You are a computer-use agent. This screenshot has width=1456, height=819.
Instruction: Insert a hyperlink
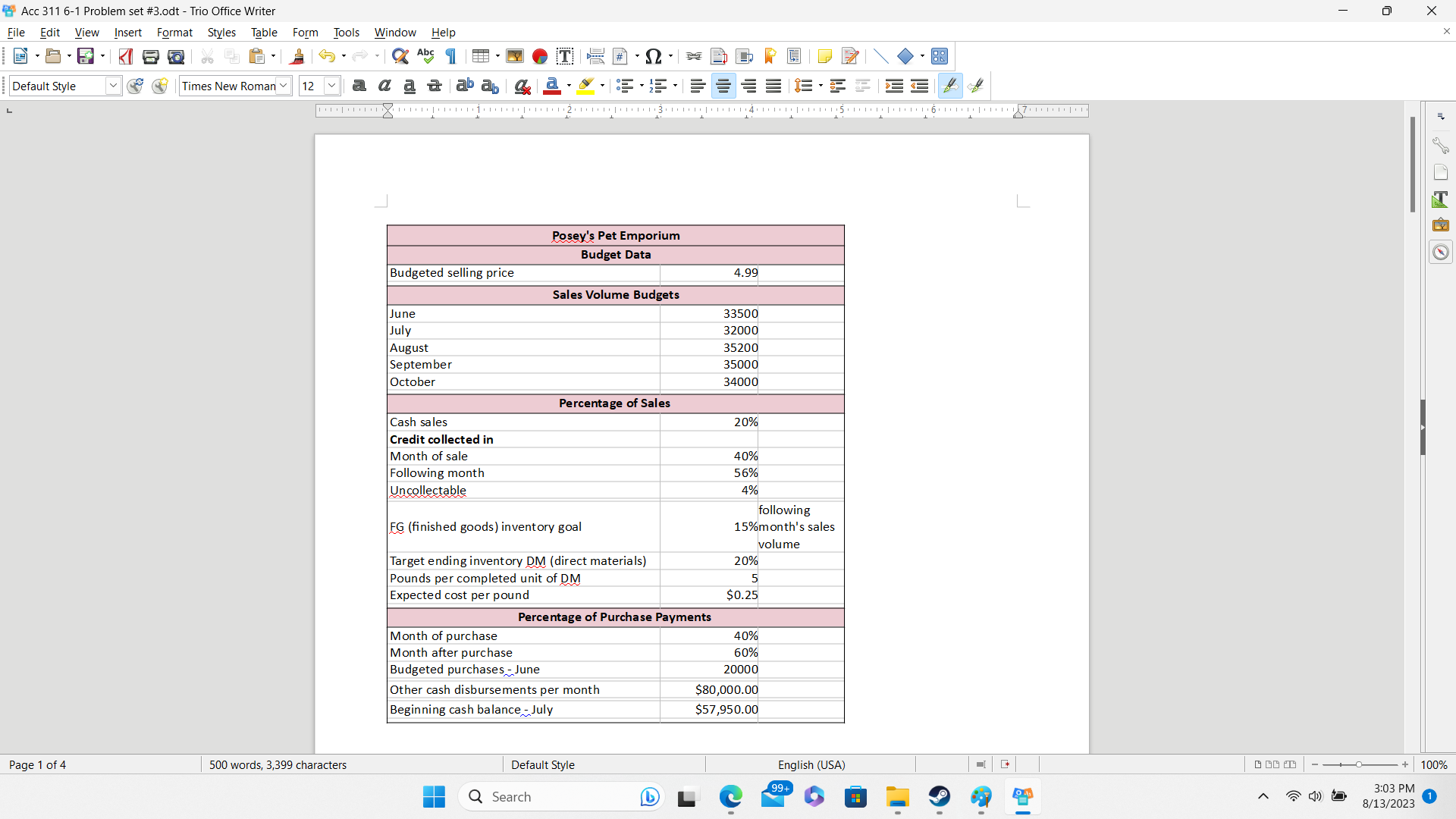click(694, 56)
